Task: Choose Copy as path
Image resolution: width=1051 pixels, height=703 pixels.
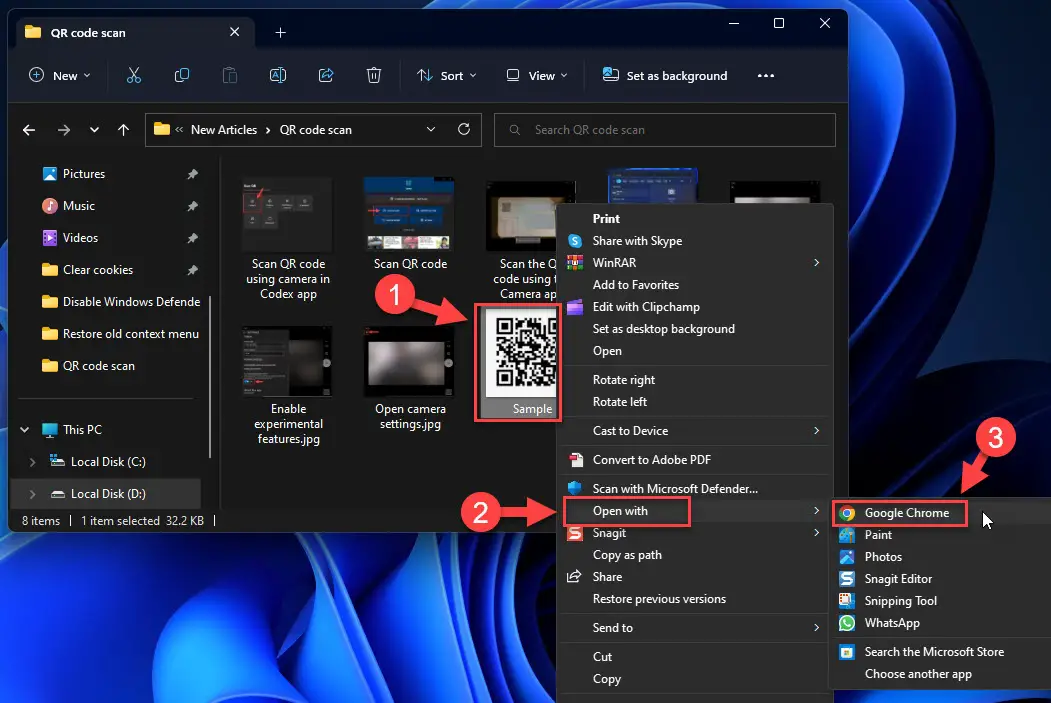Action: tap(694, 555)
